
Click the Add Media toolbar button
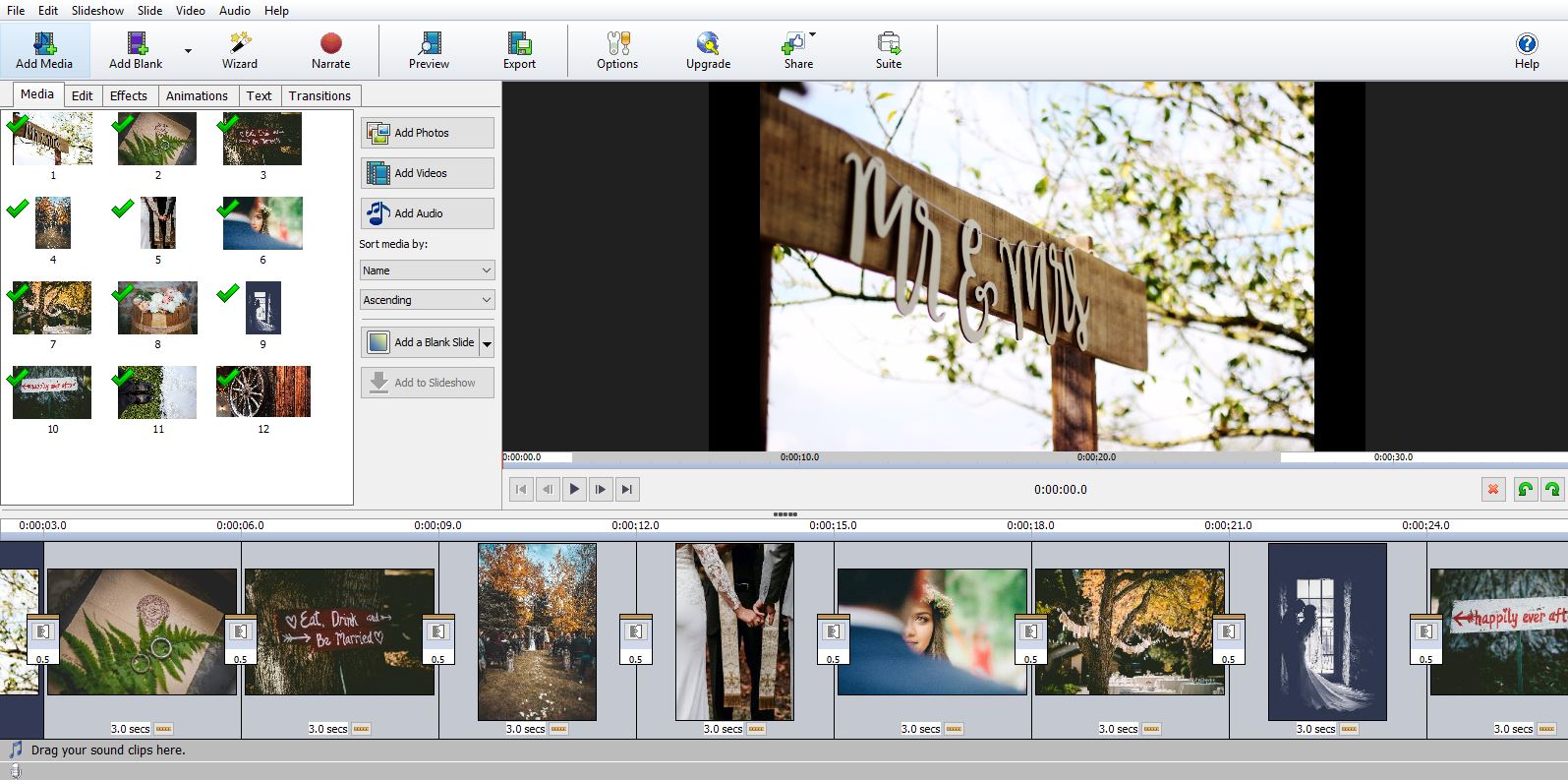pyautogui.click(x=44, y=50)
